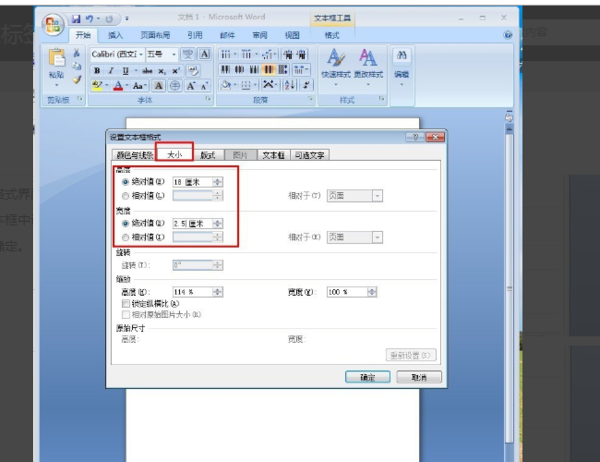Viewport: 600px width, 462px height.
Task: Align paragraph text to the left
Action: click(226, 70)
